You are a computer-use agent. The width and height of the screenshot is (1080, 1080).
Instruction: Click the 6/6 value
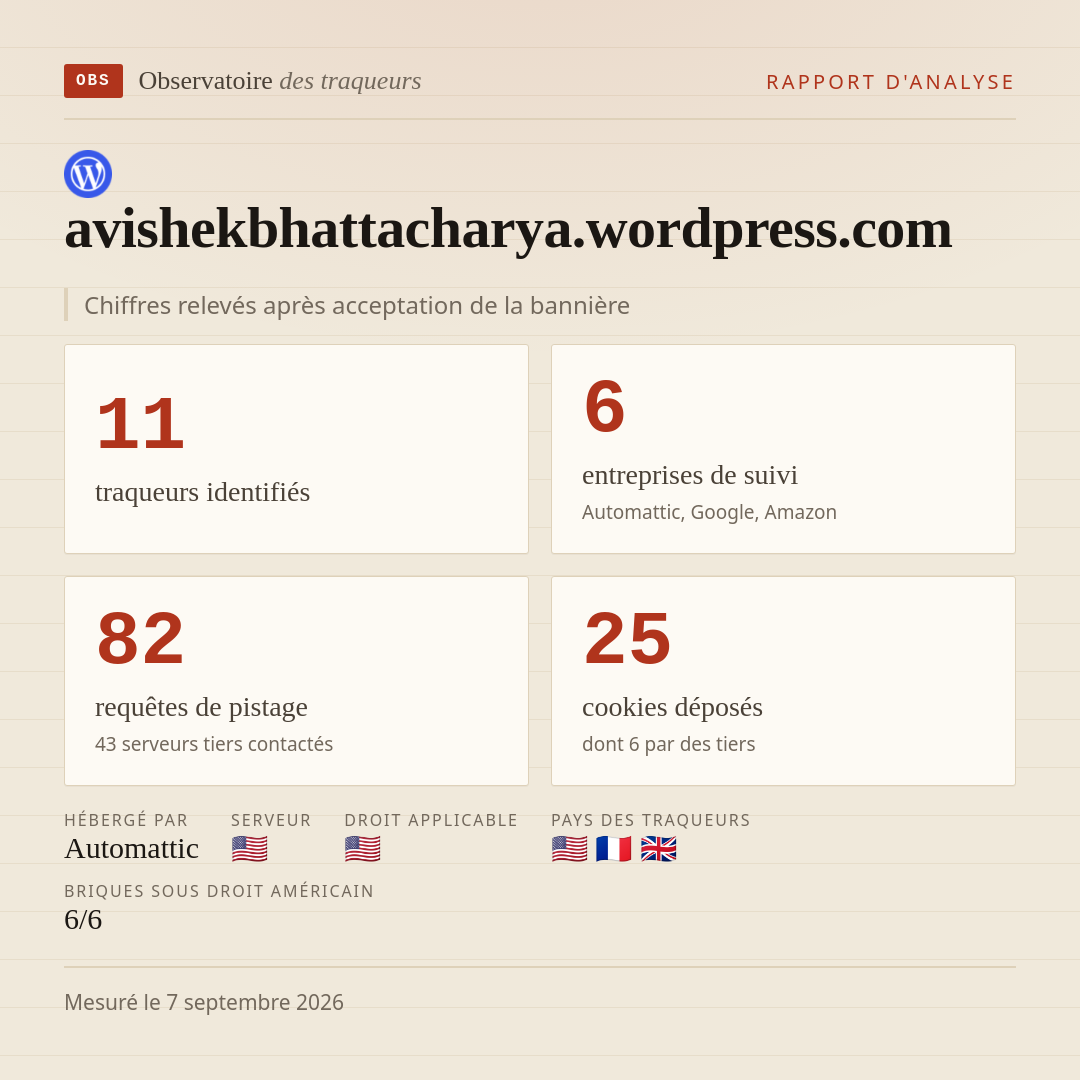click(x=83, y=920)
